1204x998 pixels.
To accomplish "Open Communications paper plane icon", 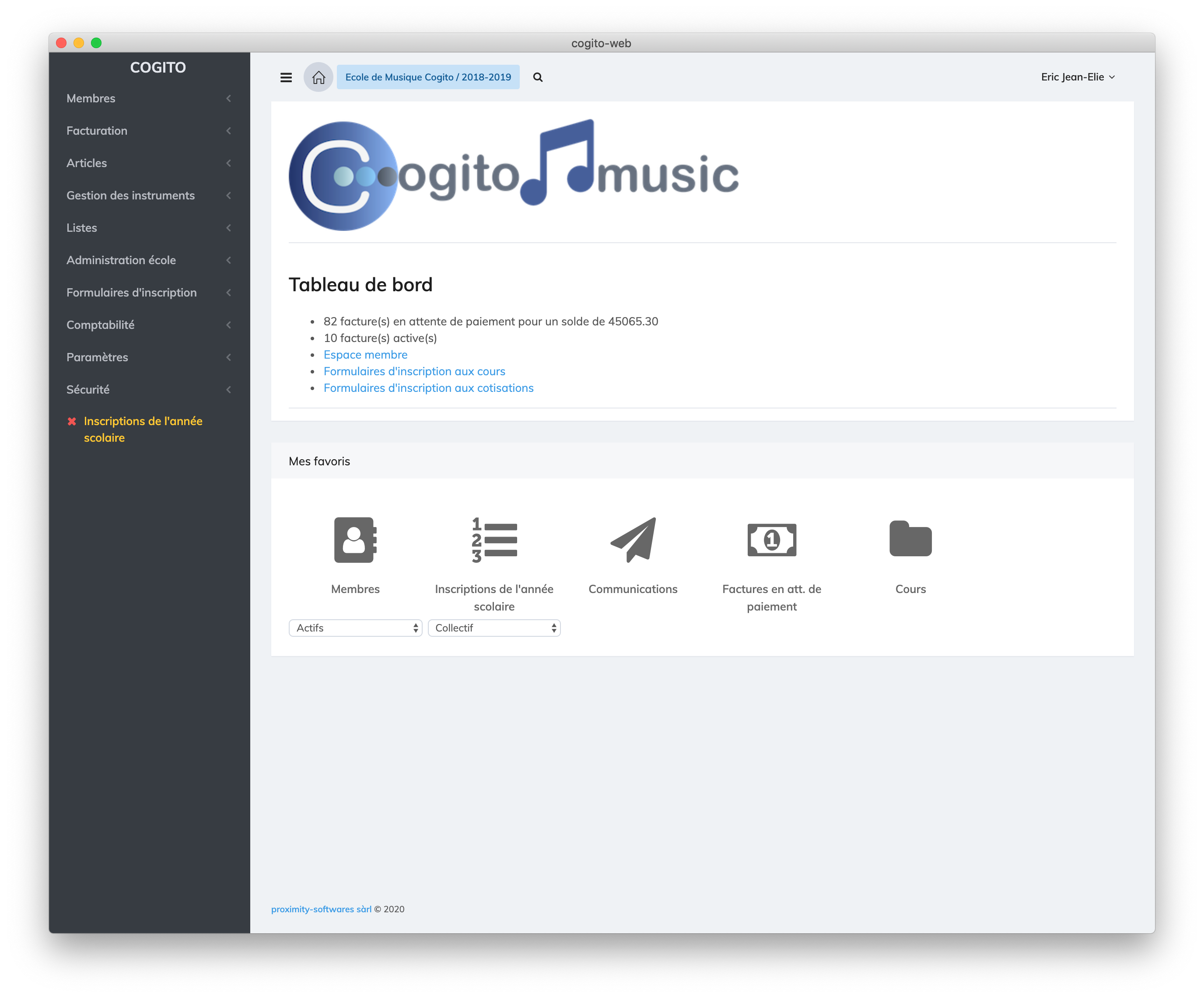I will pyautogui.click(x=632, y=540).
